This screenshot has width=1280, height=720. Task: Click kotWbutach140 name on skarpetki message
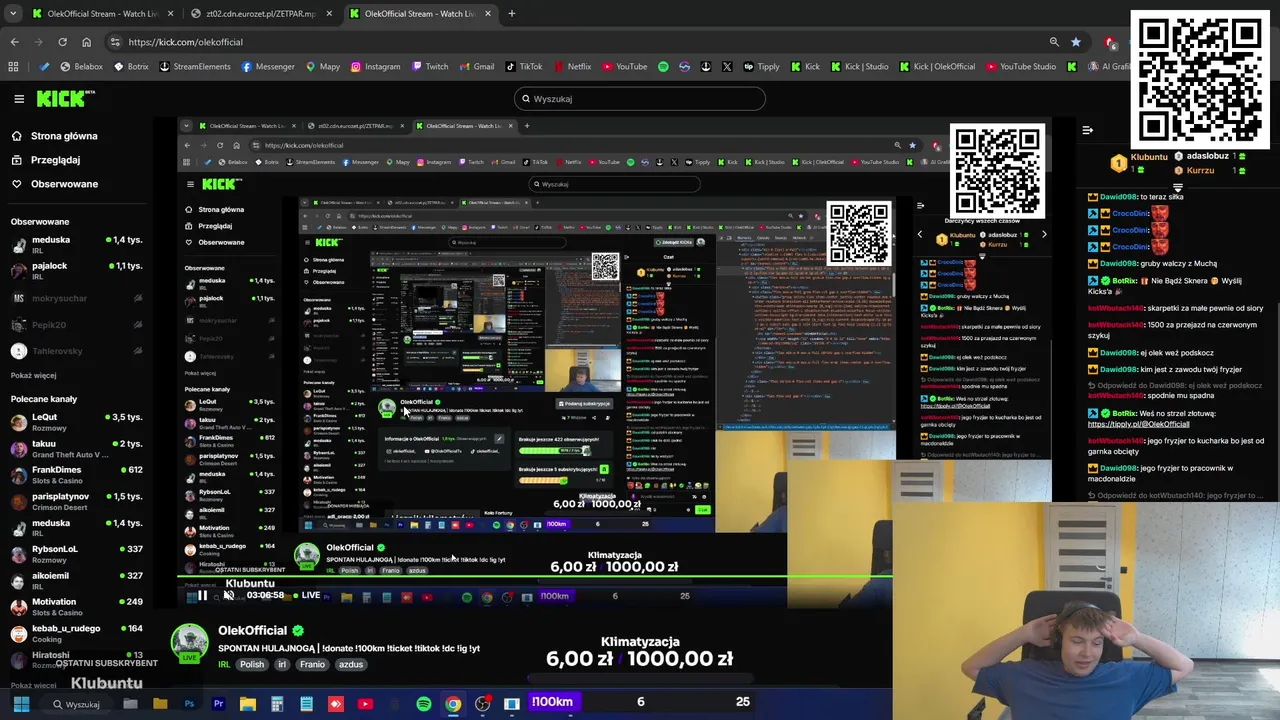(x=1115, y=309)
